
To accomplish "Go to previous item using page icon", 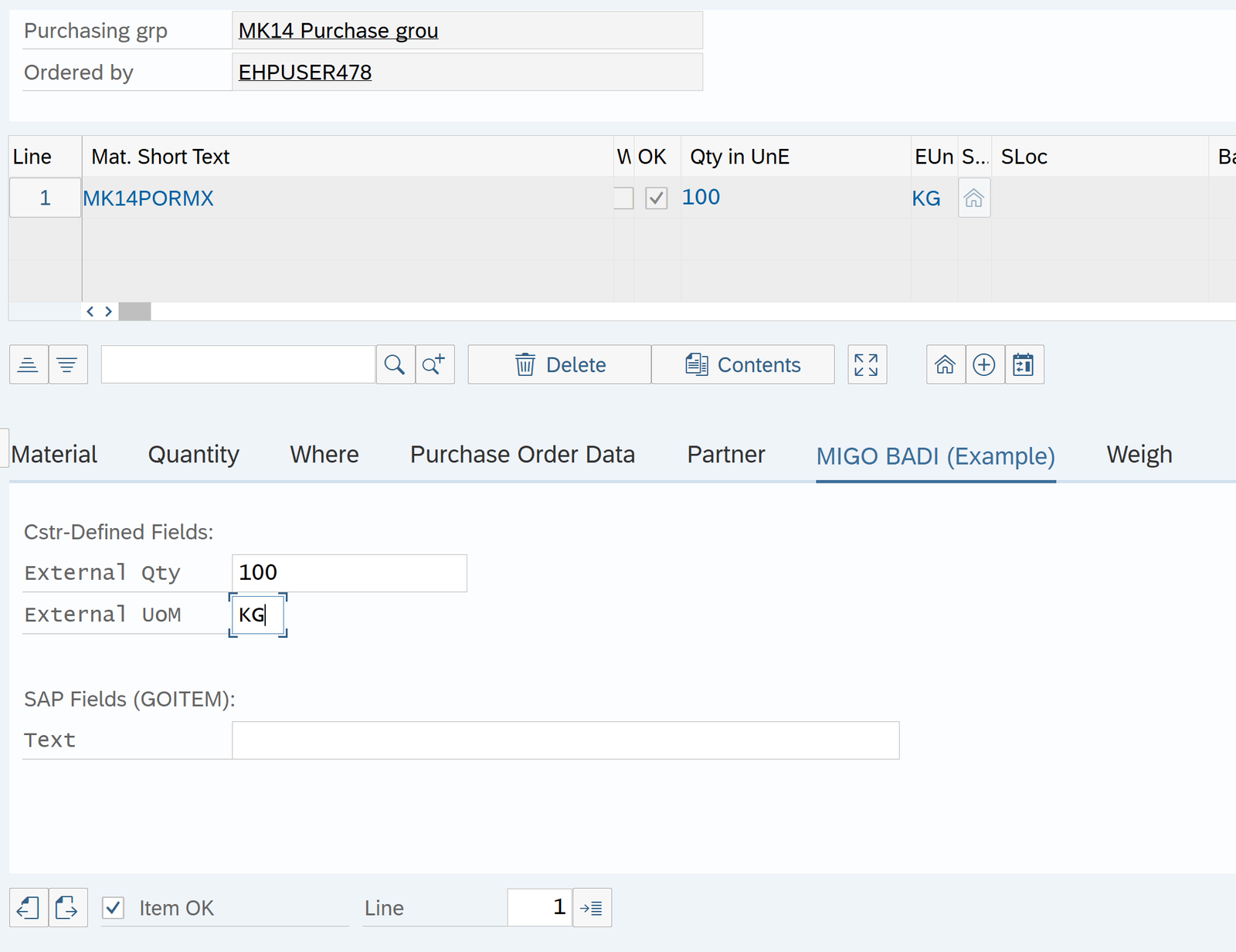I will tap(29, 908).
